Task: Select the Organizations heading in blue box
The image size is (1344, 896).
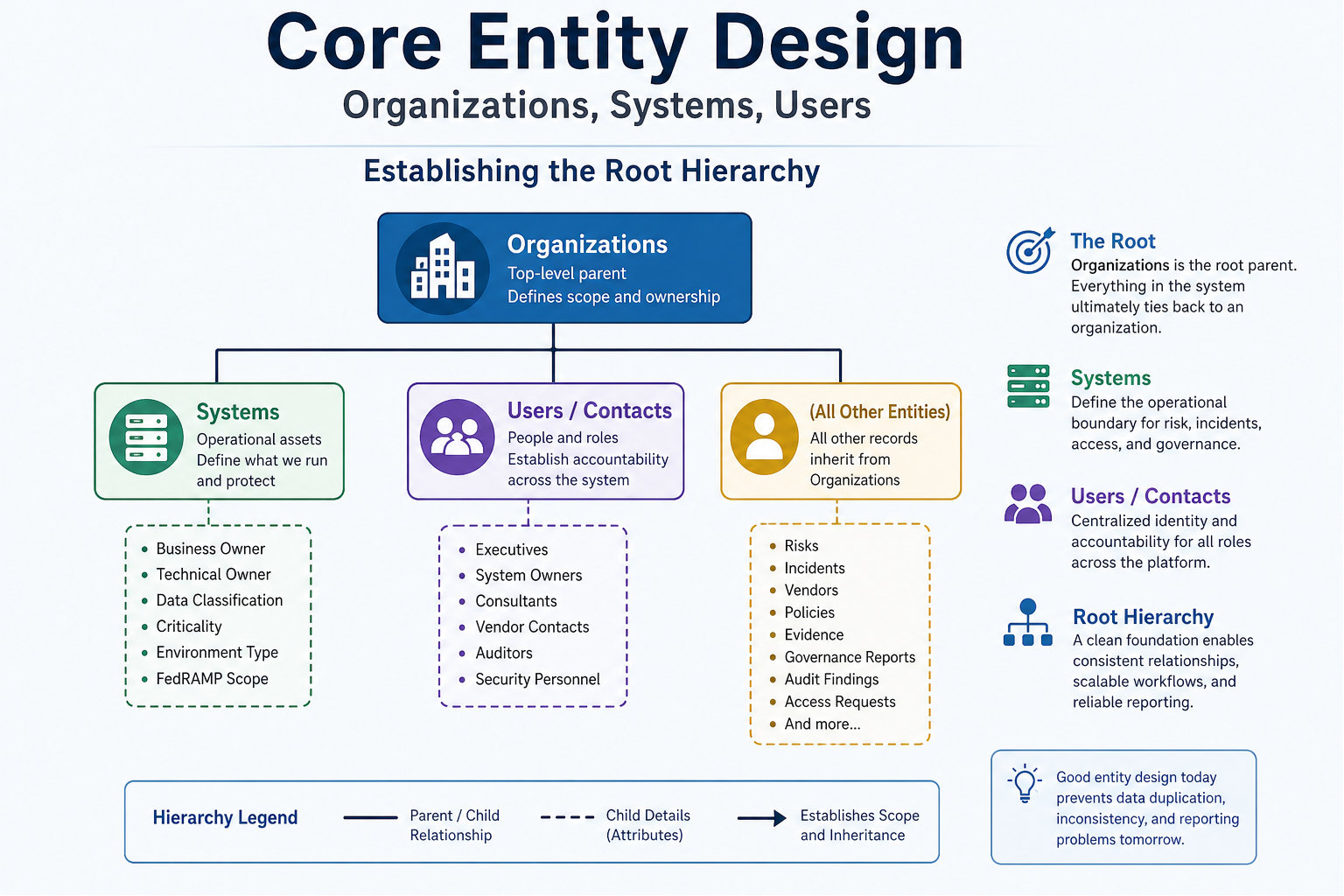Action: coord(587,244)
